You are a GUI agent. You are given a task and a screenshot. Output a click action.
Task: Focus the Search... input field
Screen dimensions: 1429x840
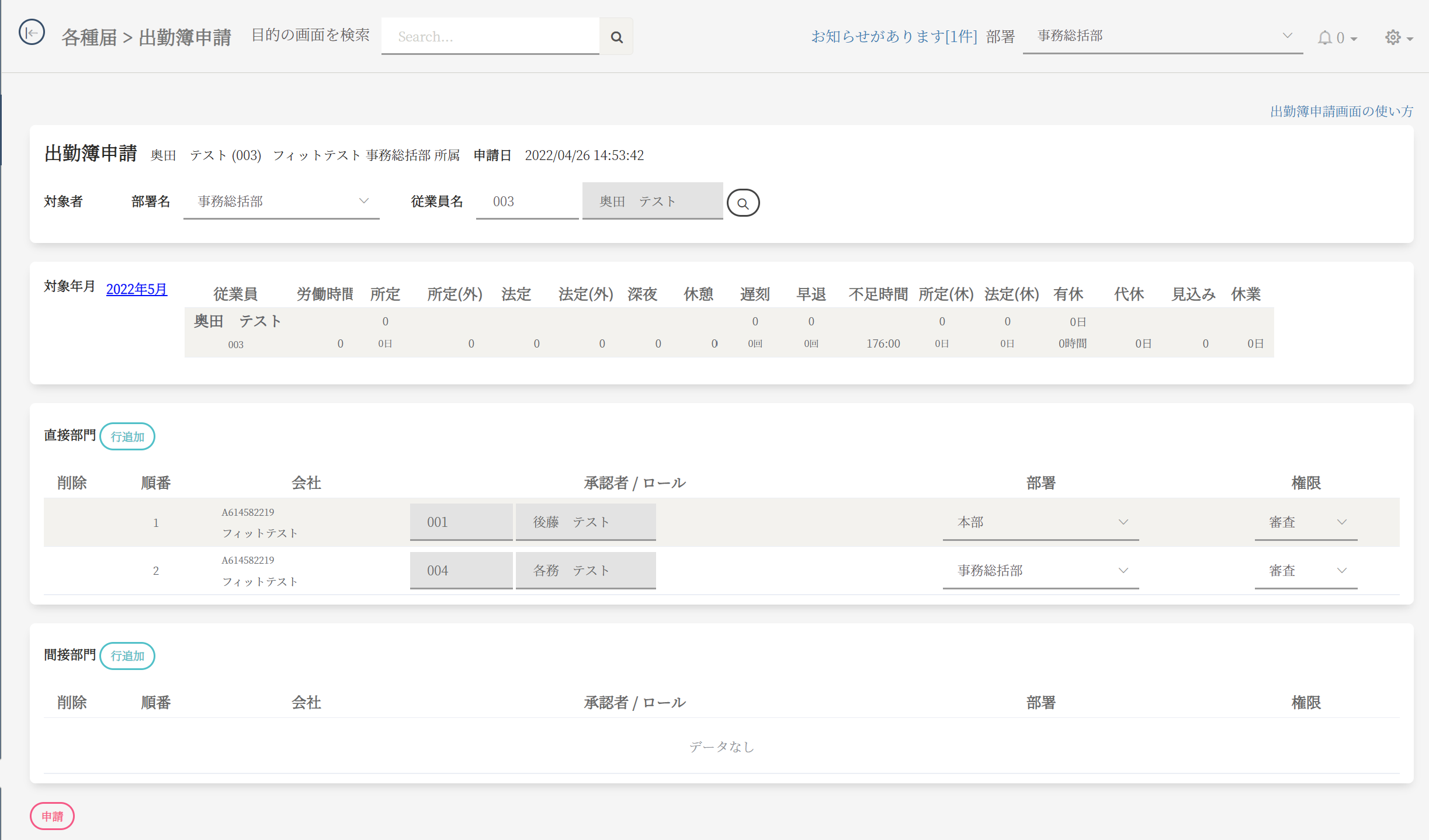(x=490, y=36)
